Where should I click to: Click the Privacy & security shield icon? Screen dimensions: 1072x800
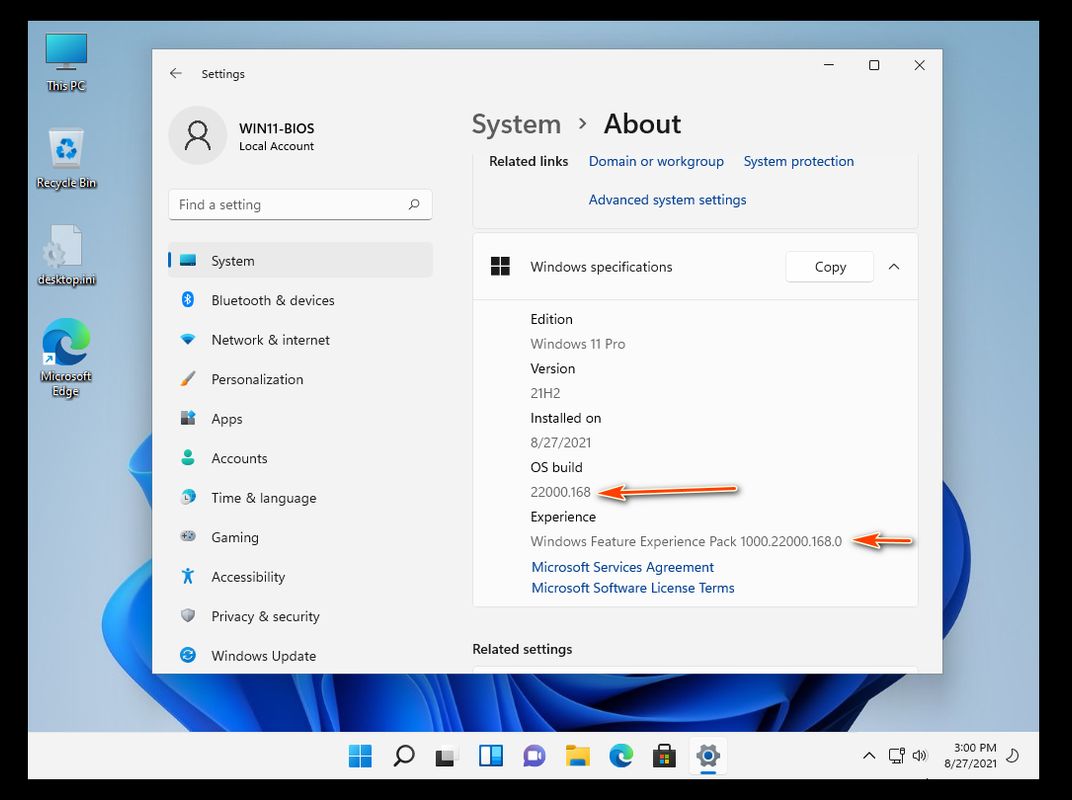coord(188,615)
